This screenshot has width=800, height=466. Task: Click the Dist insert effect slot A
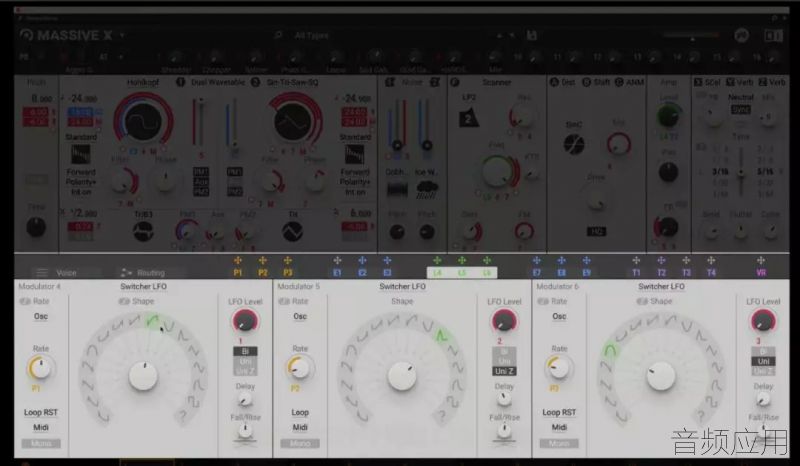pyautogui.click(x=563, y=82)
